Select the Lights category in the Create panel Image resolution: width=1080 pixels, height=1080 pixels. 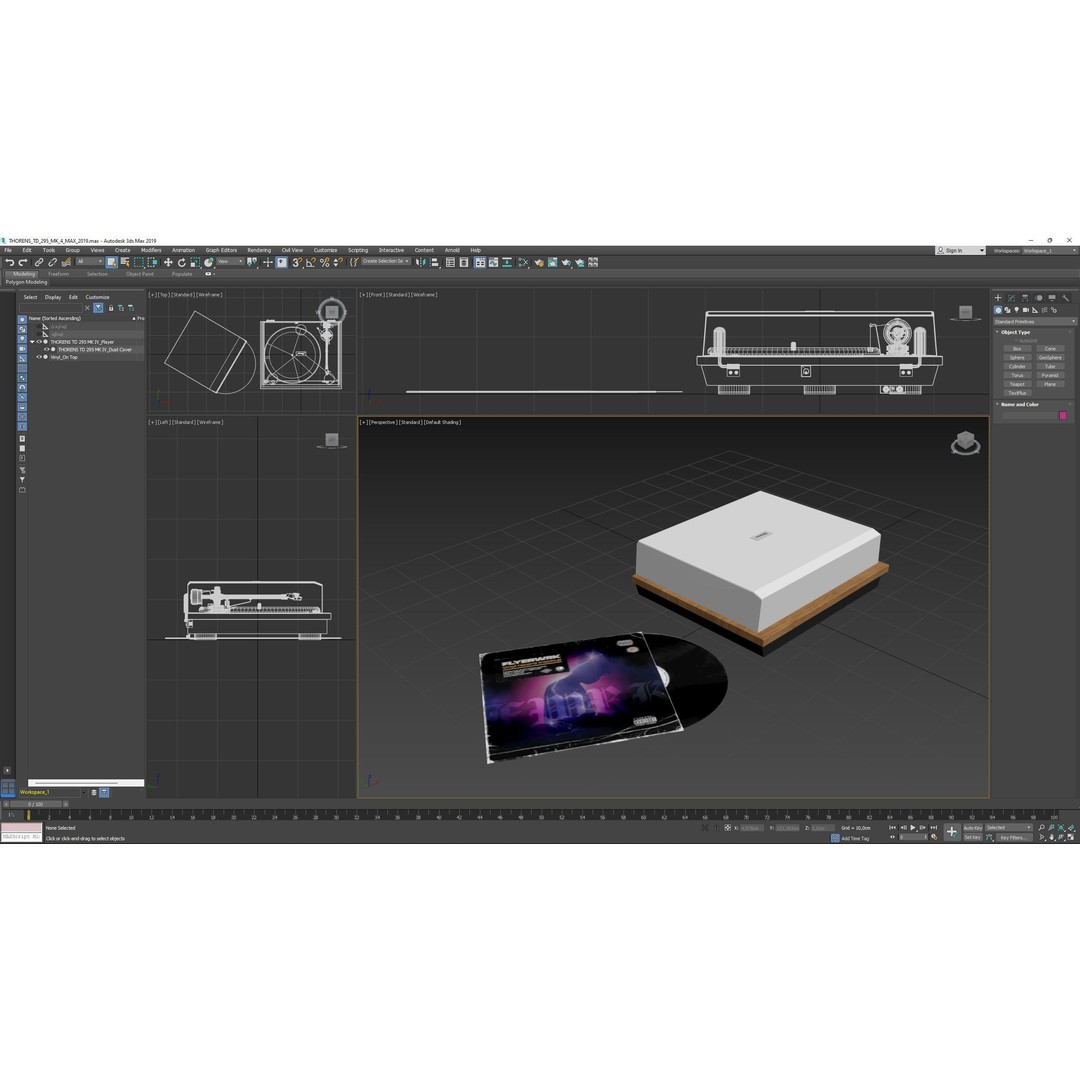point(1016,310)
